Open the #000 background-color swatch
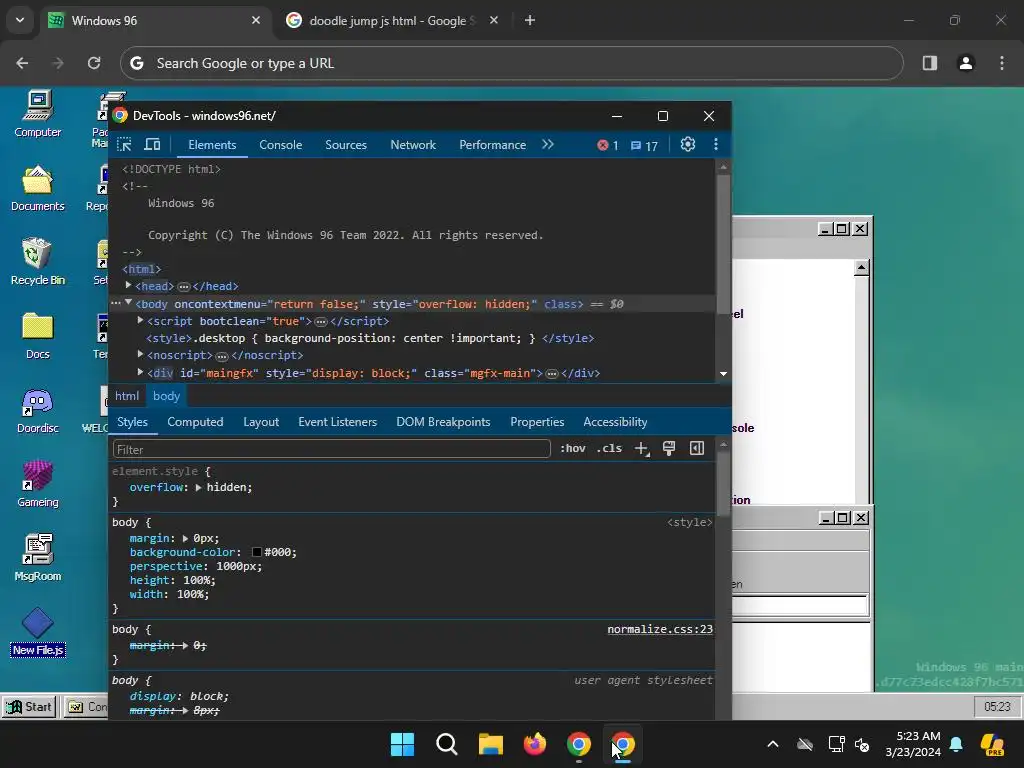Screen dimensions: 1024x768 [x=257, y=552]
